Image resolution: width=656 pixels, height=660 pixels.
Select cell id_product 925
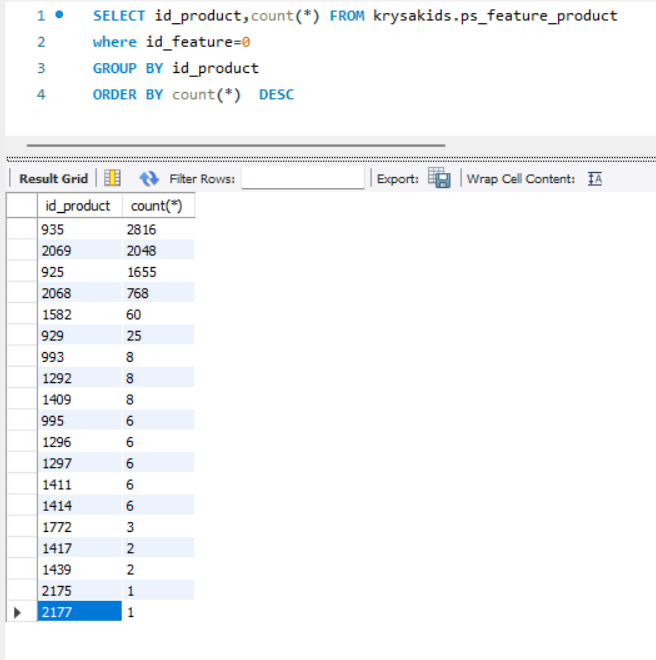[x=80, y=272]
